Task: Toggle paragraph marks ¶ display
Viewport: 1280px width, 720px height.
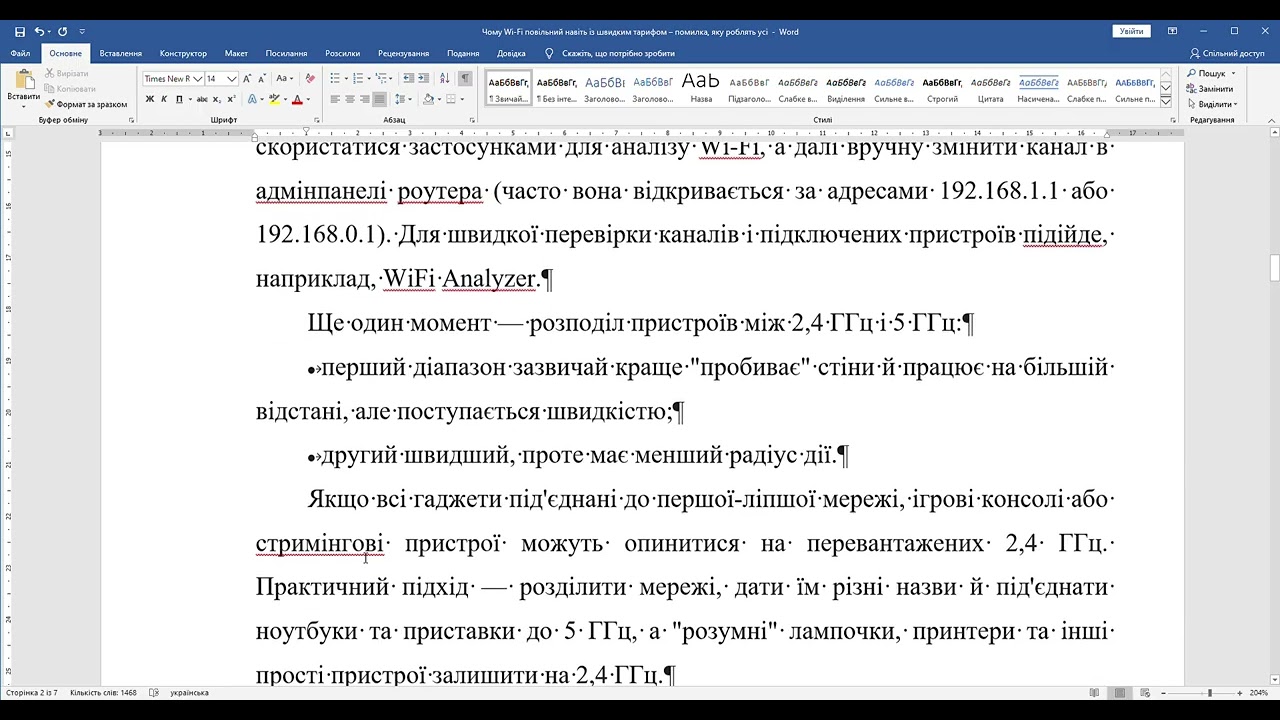Action: (x=465, y=78)
